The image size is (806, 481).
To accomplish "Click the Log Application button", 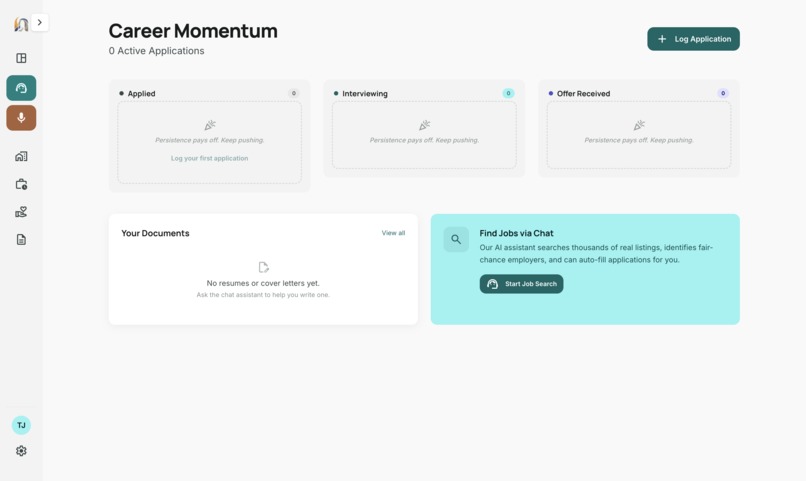I will [x=693, y=39].
